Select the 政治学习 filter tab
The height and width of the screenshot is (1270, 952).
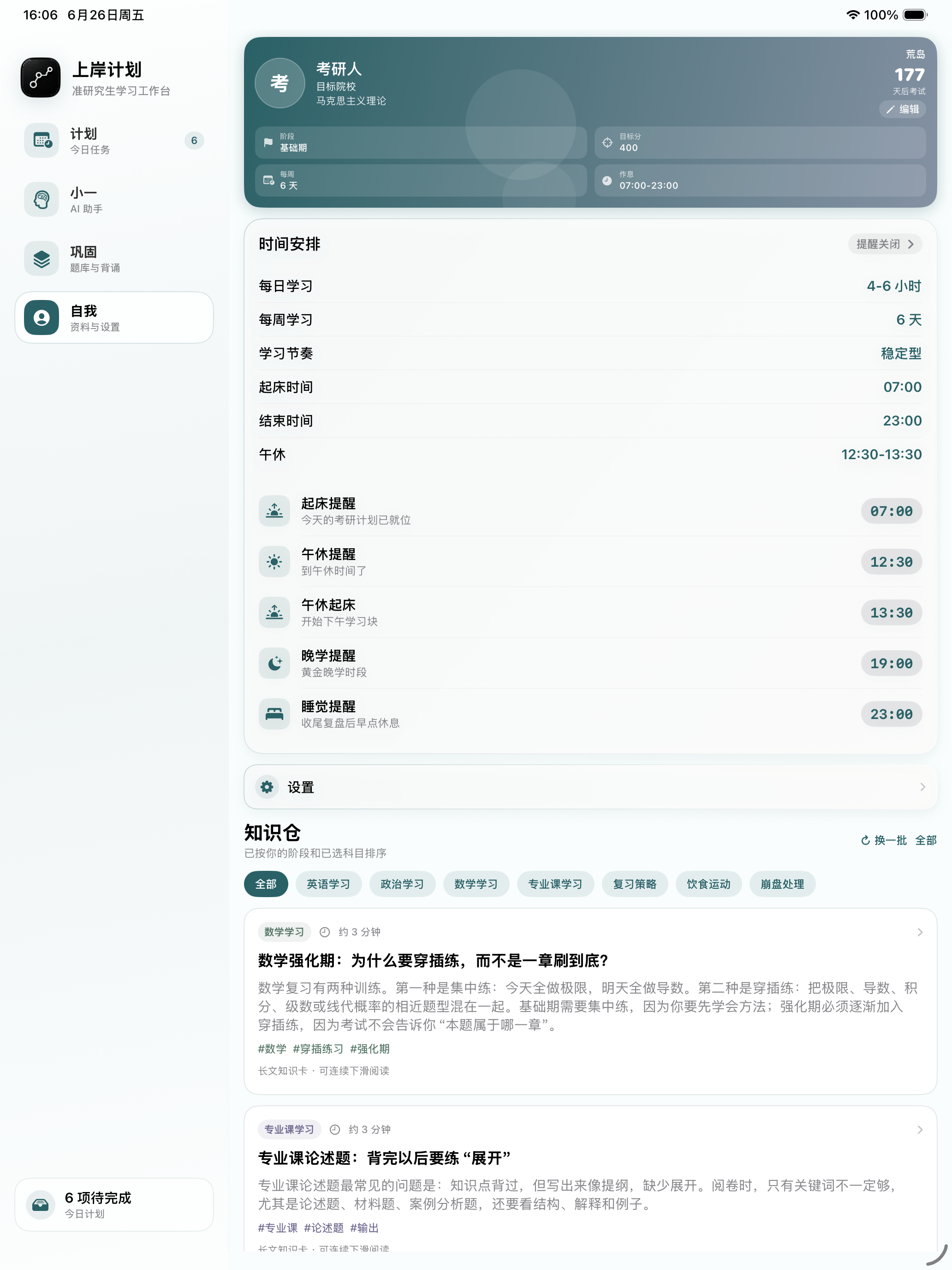[402, 884]
